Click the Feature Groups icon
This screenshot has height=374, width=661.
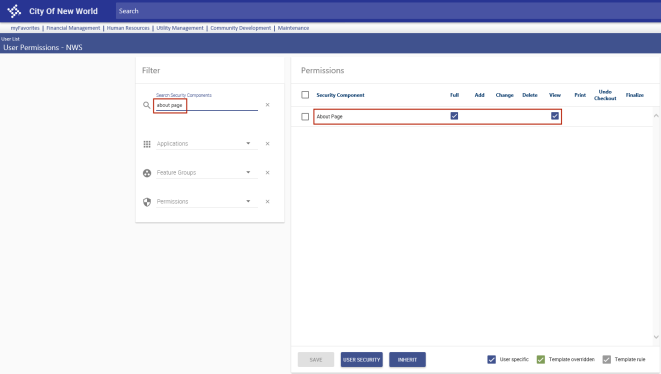(147, 173)
